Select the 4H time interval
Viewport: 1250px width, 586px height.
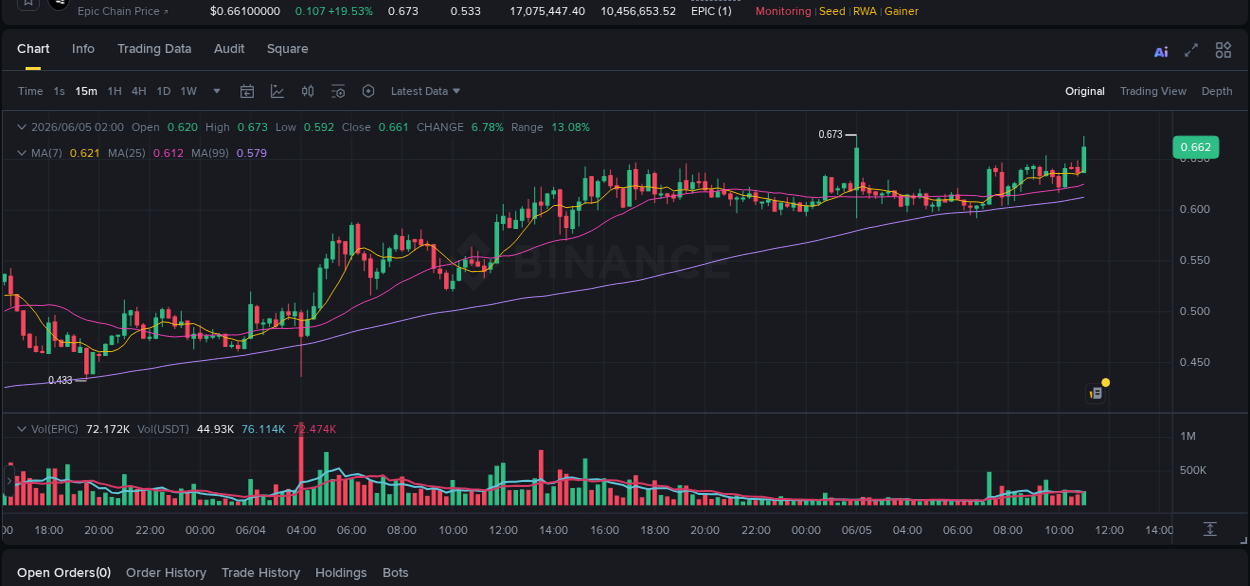(138, 91)
